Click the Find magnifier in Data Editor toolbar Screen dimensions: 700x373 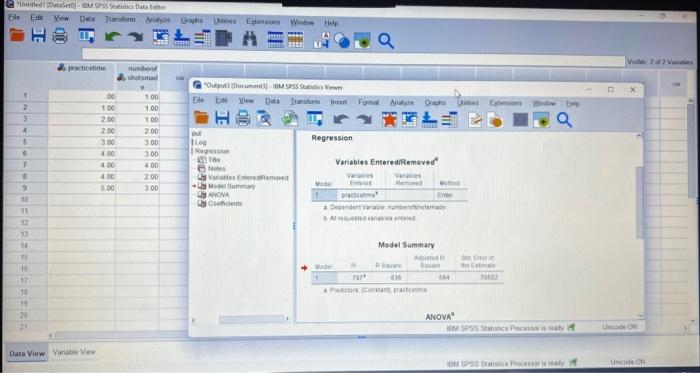pyautogui.click(x=386, y=41)
